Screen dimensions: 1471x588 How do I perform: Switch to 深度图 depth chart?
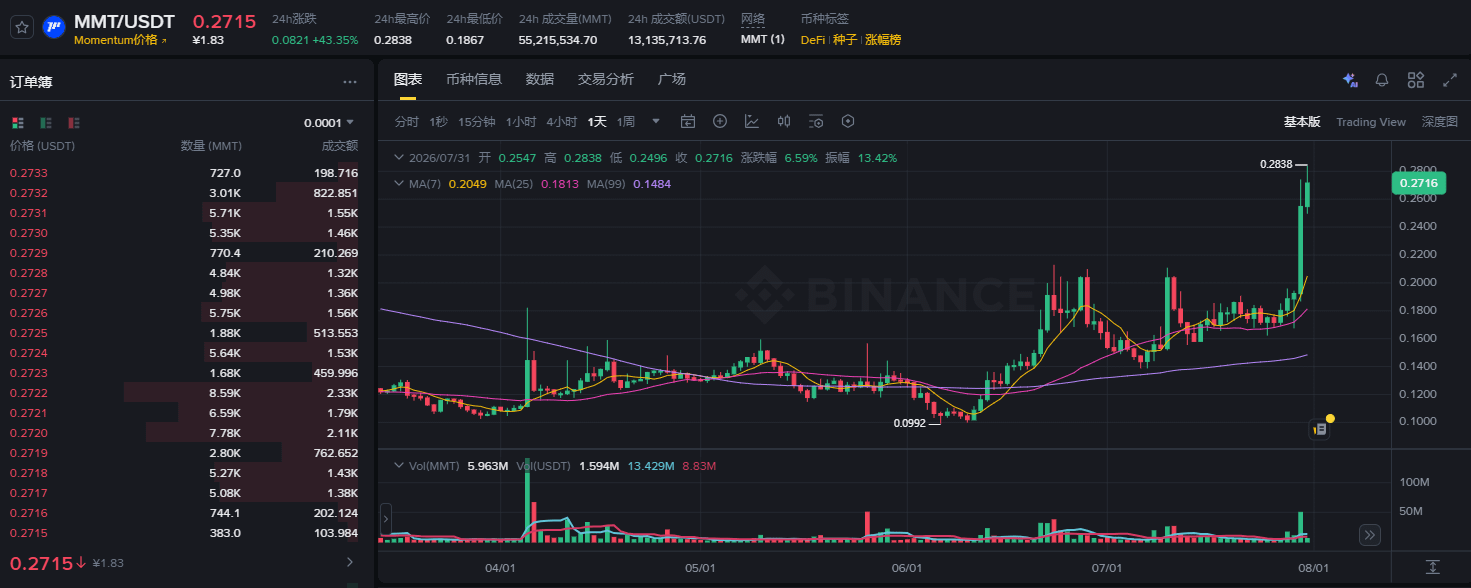point(1440,122)
